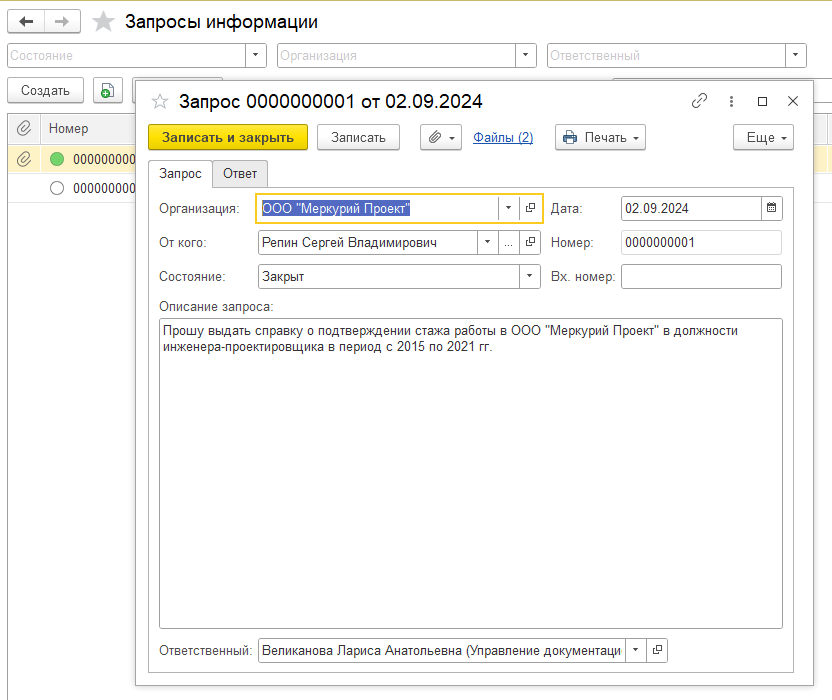Click the Записать button

[358, 137]
